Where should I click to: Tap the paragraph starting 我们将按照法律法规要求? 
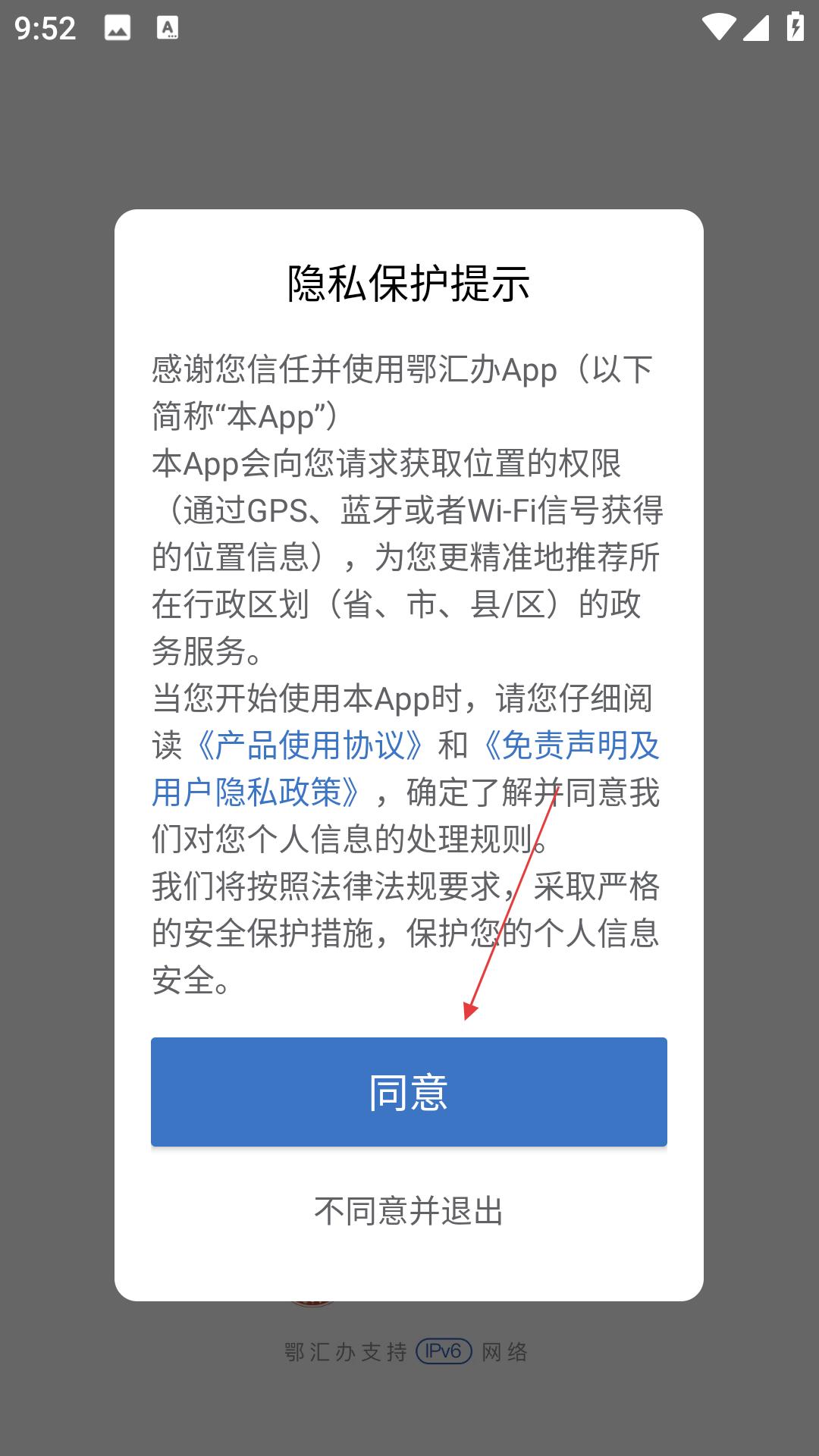pyautogui.click(x=406, y=933)
